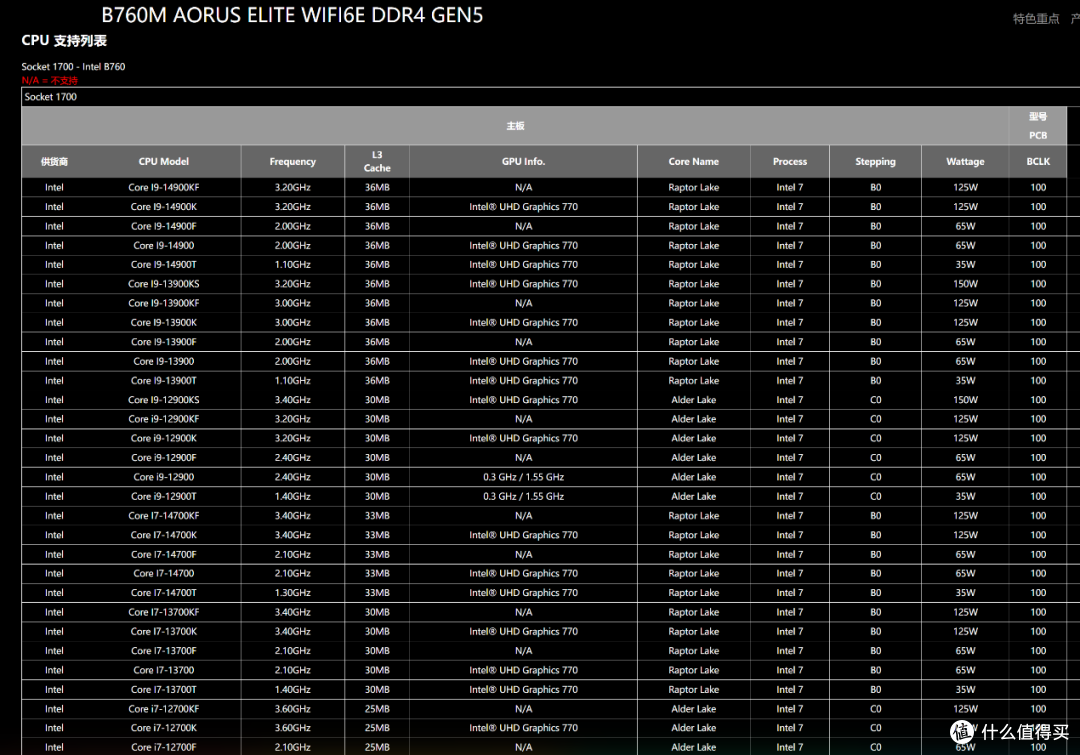Click Intel vendor cell in Core I9-14900 row

pyautogui.click(x=54, y=245)
